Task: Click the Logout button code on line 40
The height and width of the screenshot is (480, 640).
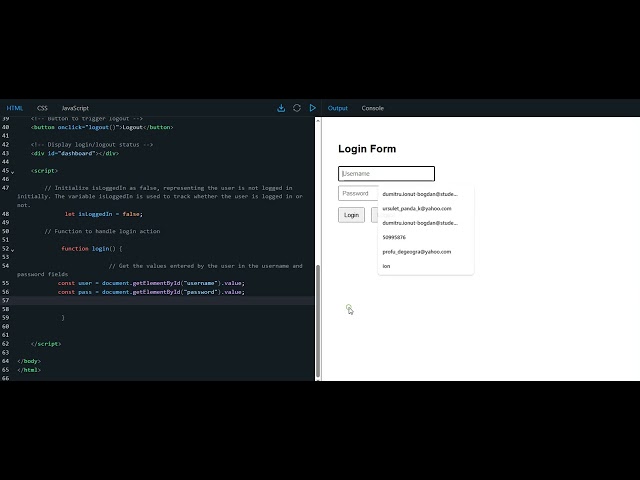Action: point(102,127)
